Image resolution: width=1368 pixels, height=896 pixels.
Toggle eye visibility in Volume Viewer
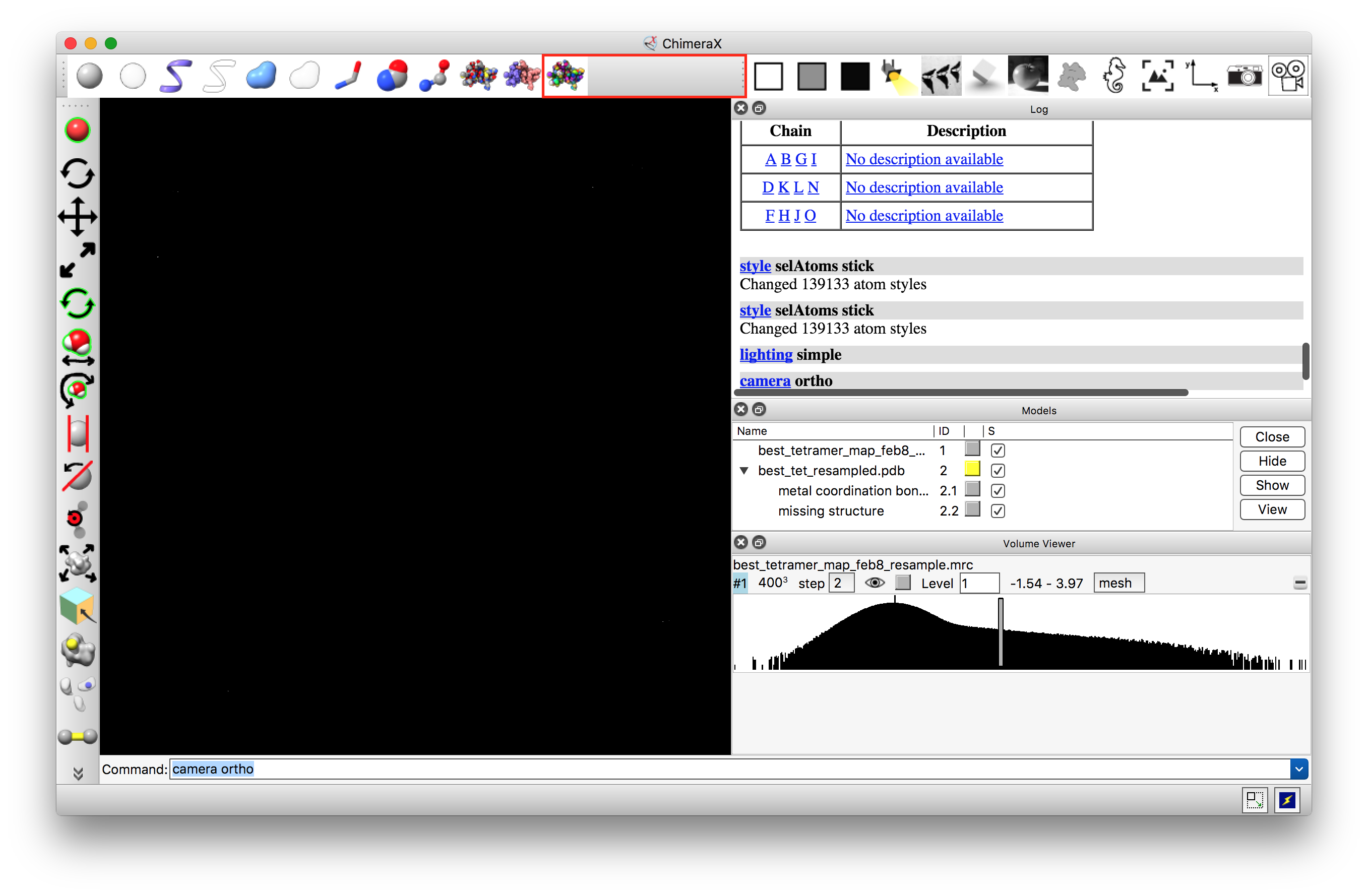874,583
